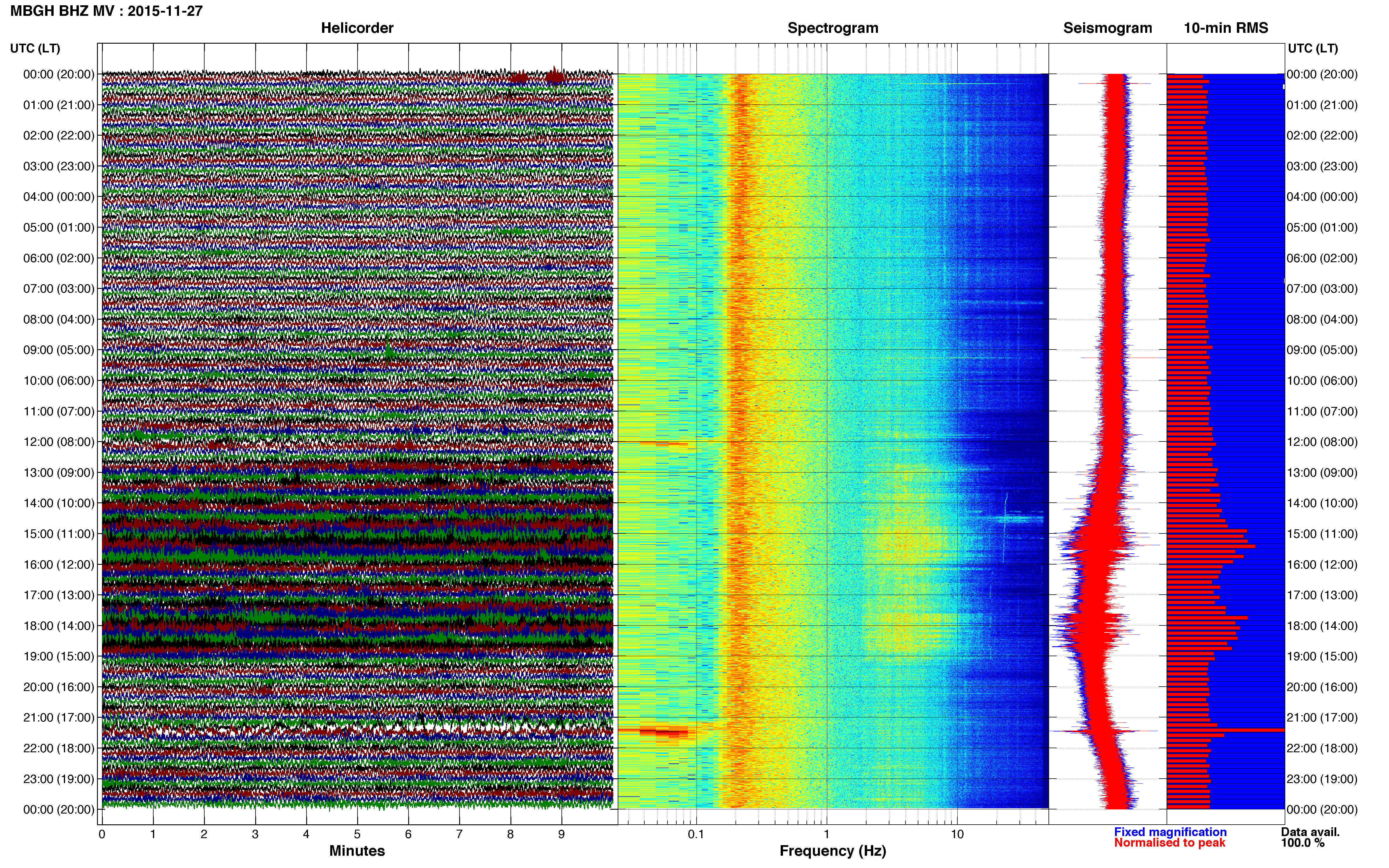Click the left 09:00 (05:00) time label
This screenshot has height=868, width=1389.
59,350
